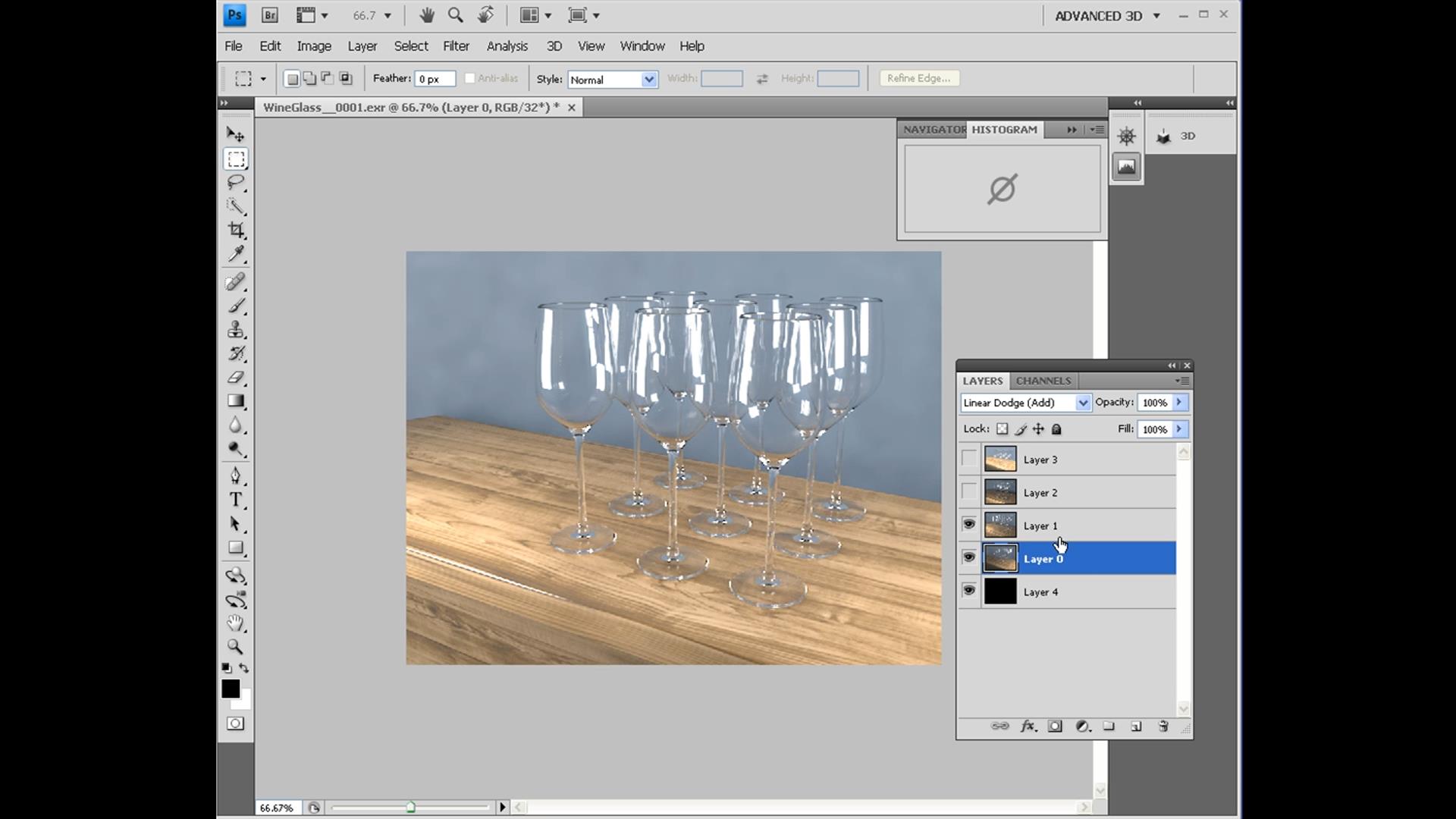Viewport: 1456px width, 819px height.
Task: Select the 3D Orbit camera tool
Action: tap(236, 600)
